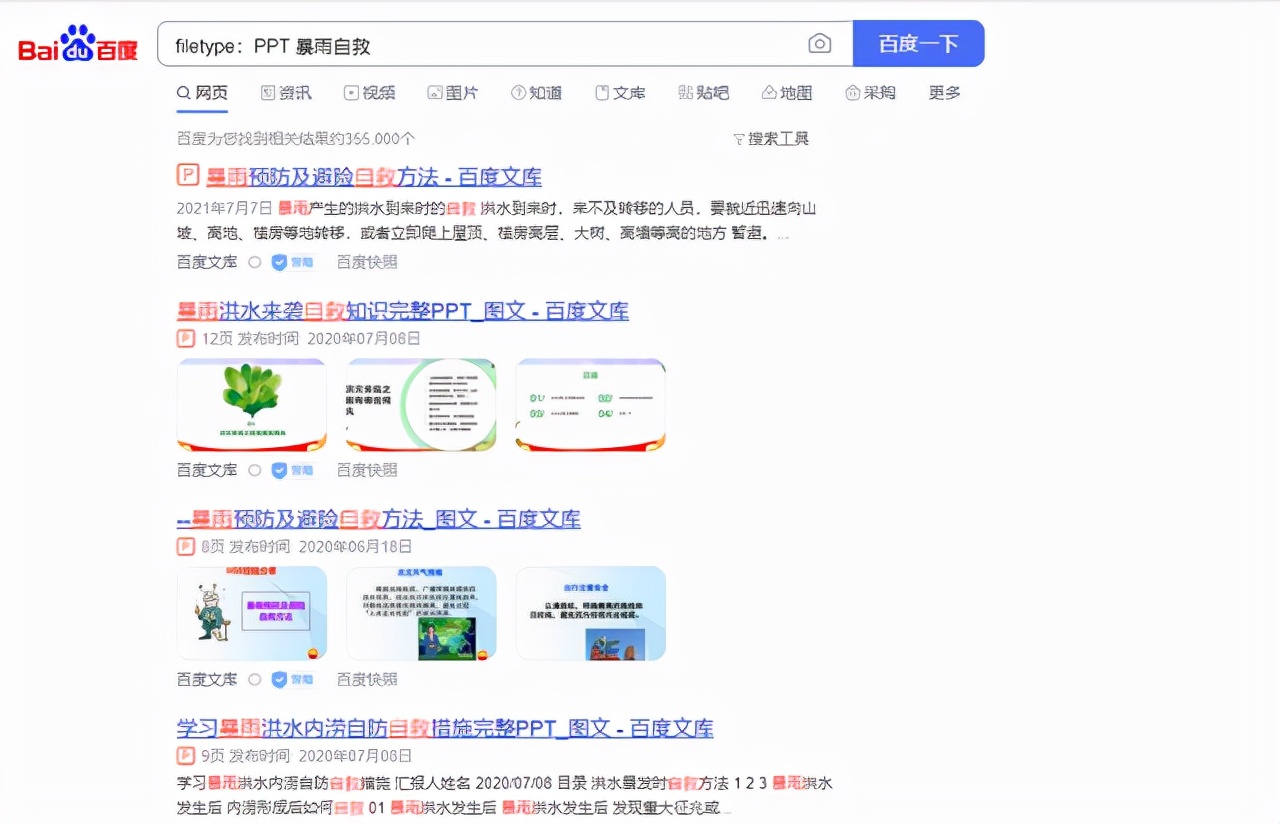1280x824 pixels.
Task: Click the magnifier icon beside the 网页 tab
Action: 182,92
